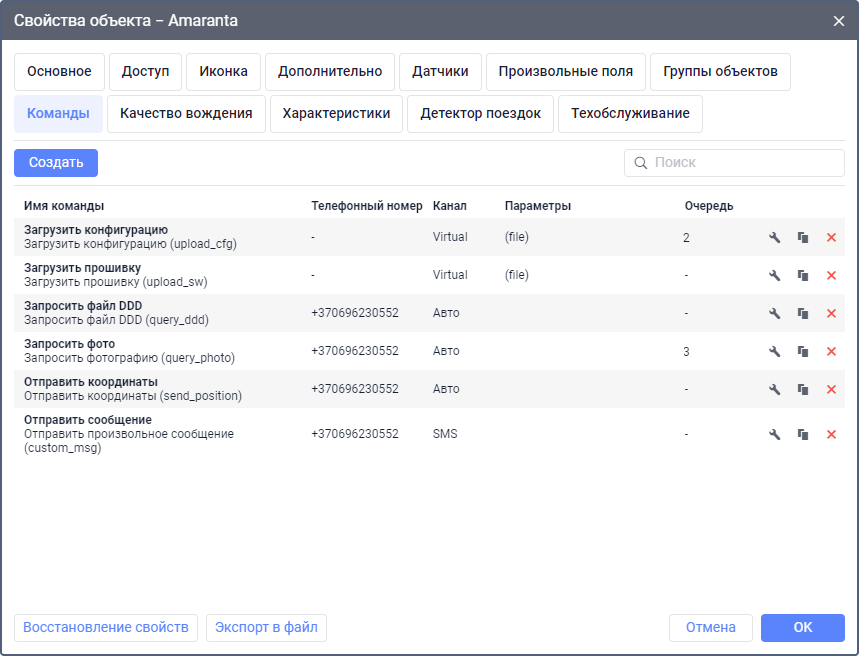Image resolution: width=859 pixels, height=656 pixels.
Task: Delete the Отправить сообщение command
Action: (831, 434)
